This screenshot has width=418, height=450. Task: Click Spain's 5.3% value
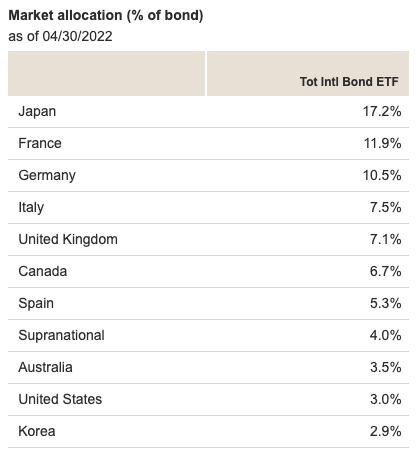[x=386, y=303]
